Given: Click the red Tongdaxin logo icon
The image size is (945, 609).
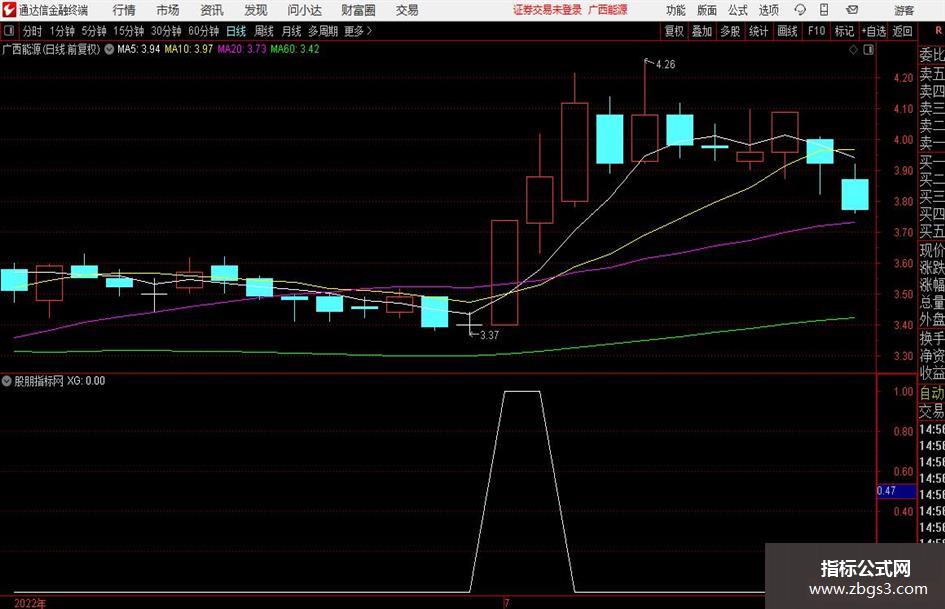Looking at the screenshot, I should coord(9,10).
